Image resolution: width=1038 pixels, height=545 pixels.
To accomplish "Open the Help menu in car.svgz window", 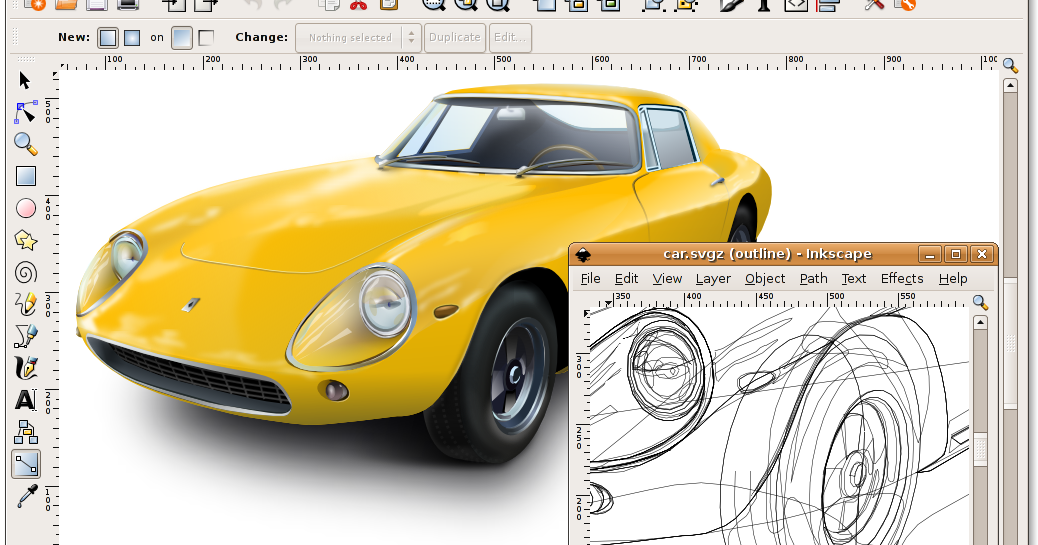I will click(x=953, y=279).
